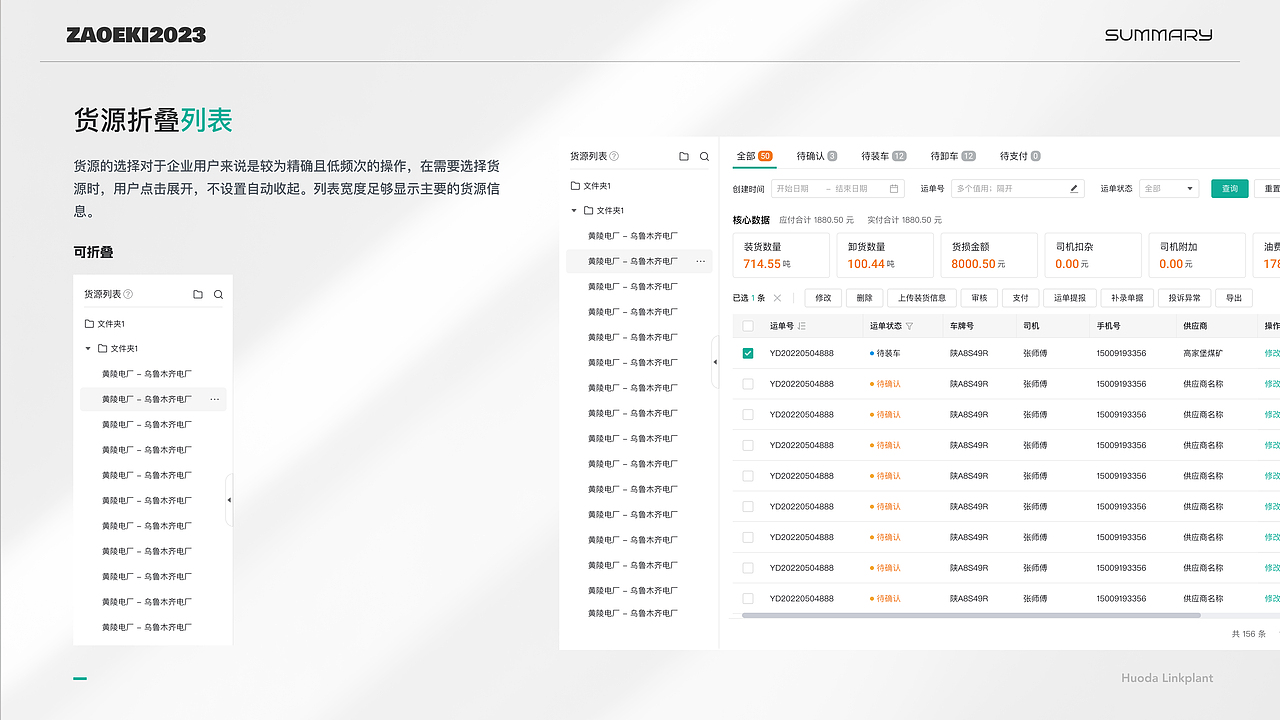Click the 运单提报 button
The height and width of the screenshot is (720, 1280).
tap(1069, 298)
